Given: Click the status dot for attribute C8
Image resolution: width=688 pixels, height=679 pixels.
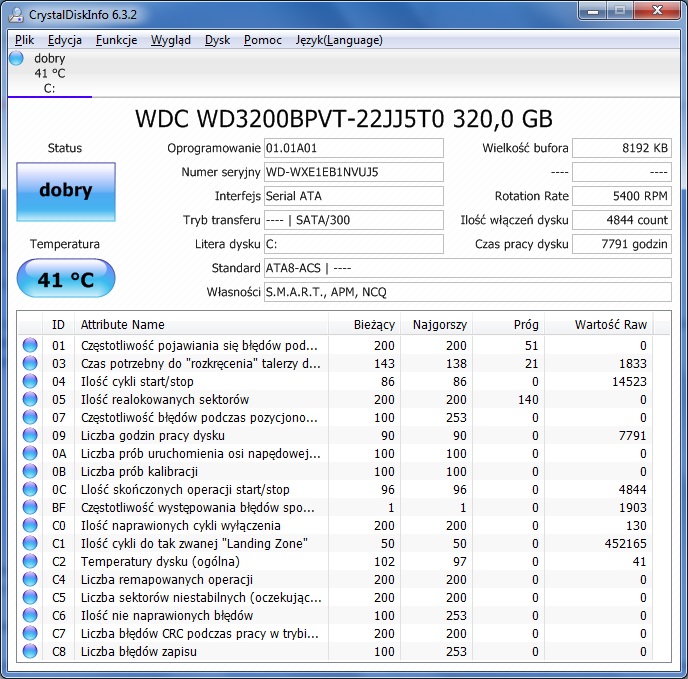Looking at the screenshot, I should pyautogui.click(x=30, y=651).
